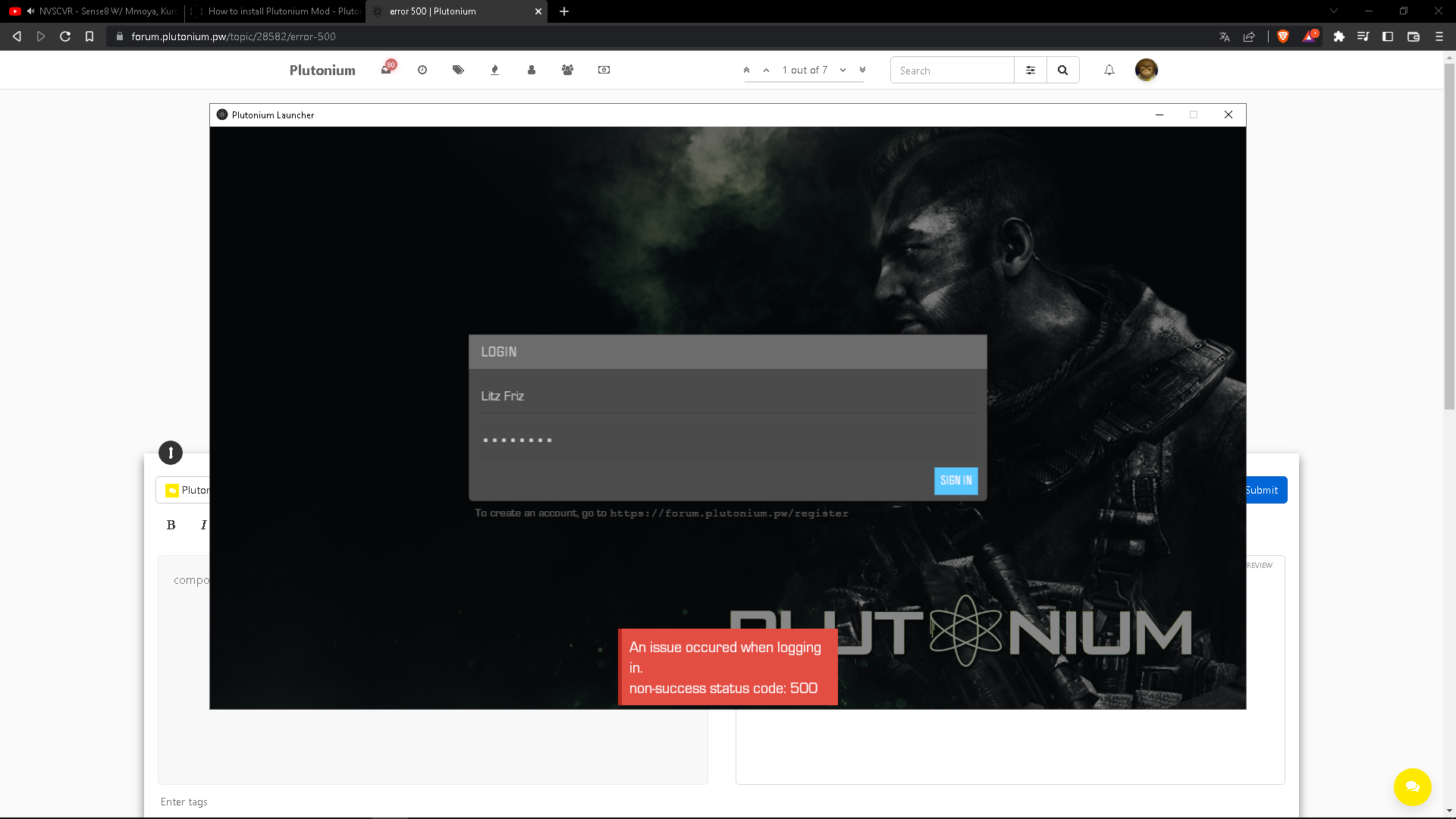Viewport: 1456px width, 819px height.
Task: Share this page icon
Action: click(1249, 36)
